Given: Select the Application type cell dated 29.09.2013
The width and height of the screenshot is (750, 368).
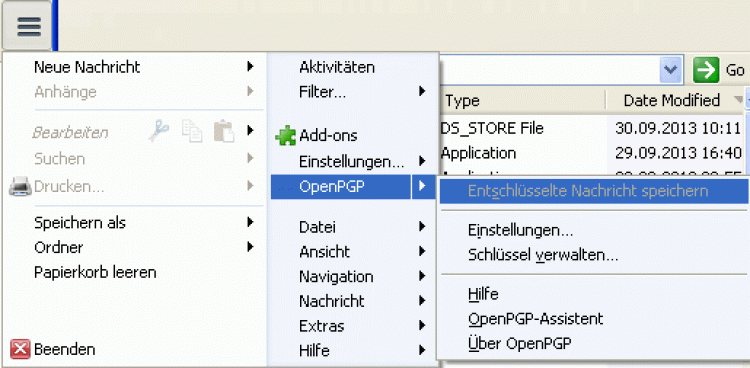Looking at the screenshot, I should 478,153.
